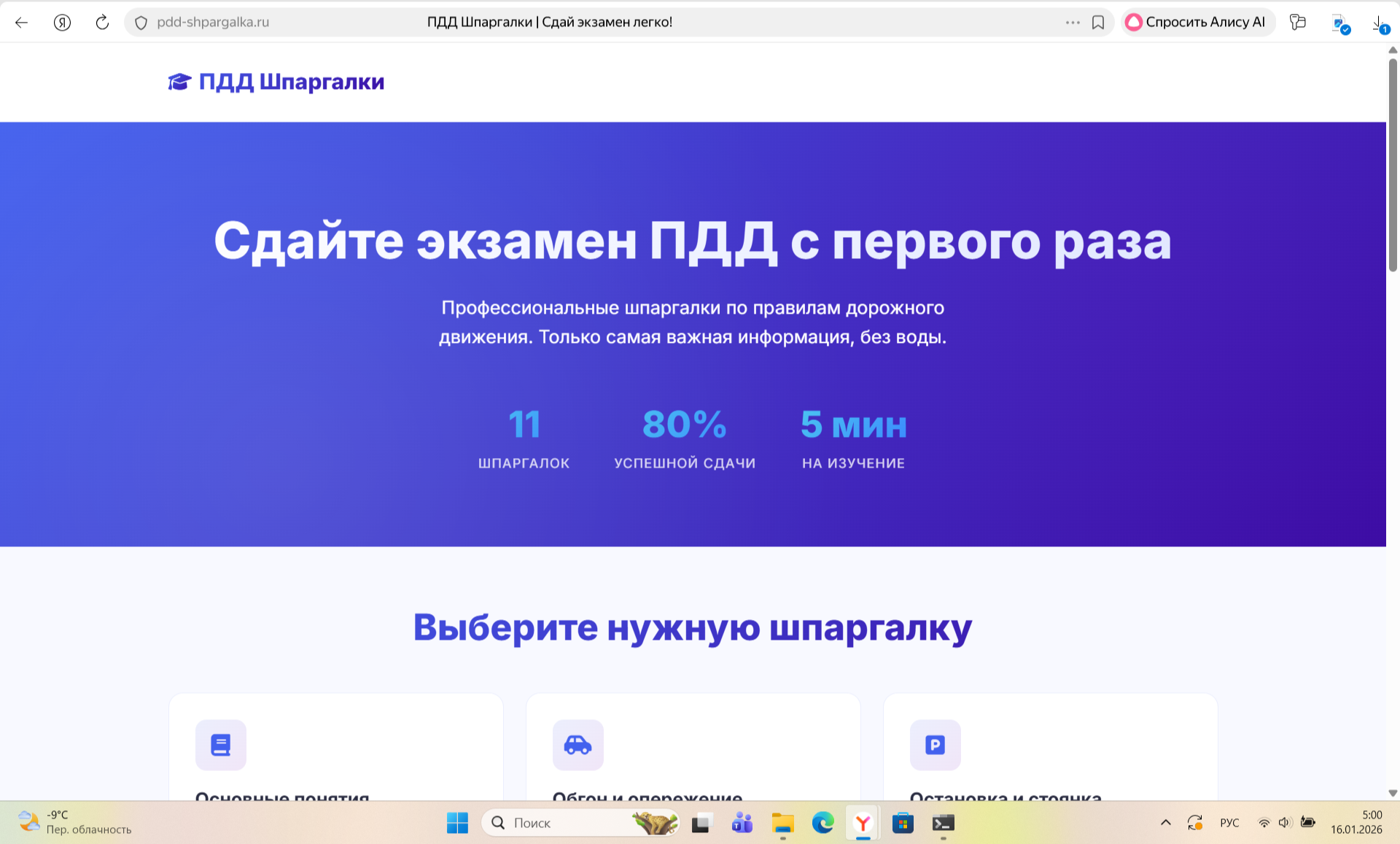Switch input language РУС indicator
The width and height of the screenshot is (1400, 844).
pyautogui.click(x=1229, y=823)
